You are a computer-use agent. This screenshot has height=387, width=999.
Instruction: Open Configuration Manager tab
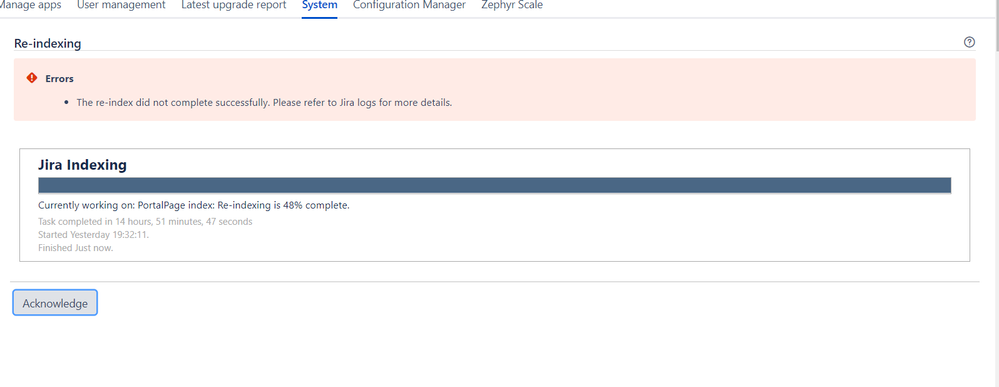(409, 5)
